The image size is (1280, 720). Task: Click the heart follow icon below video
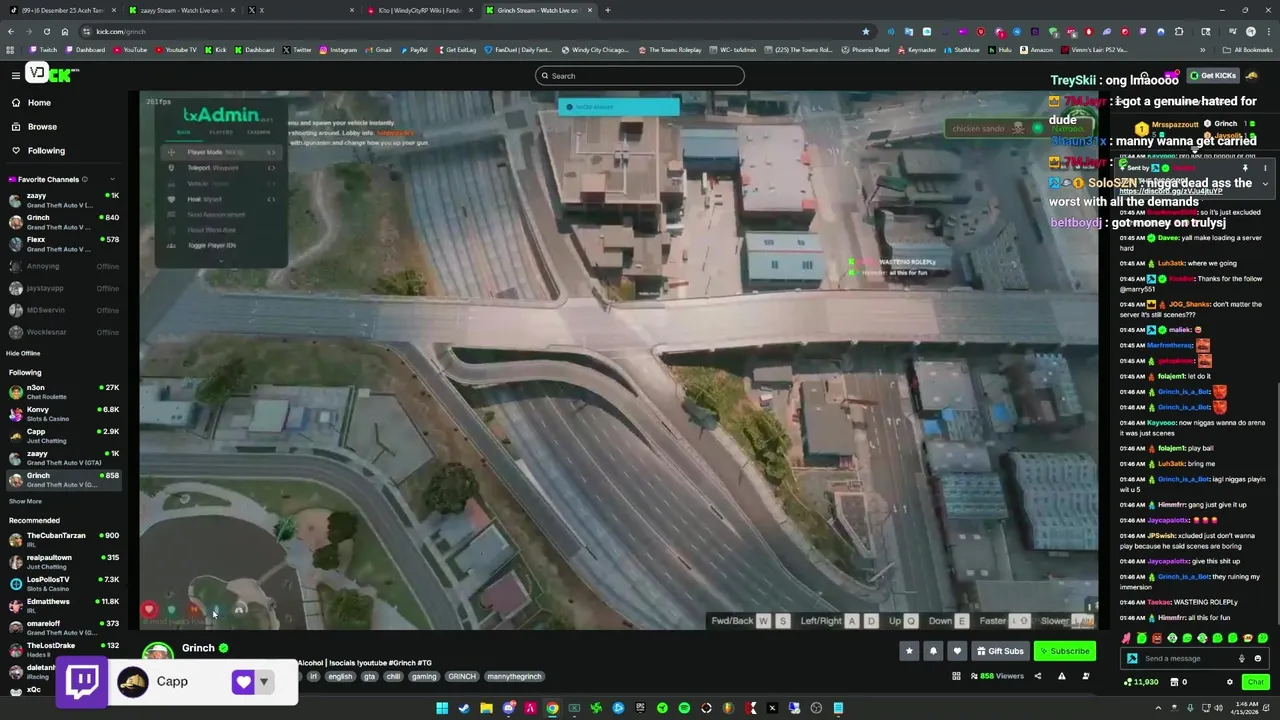click(x=957, y=651)
